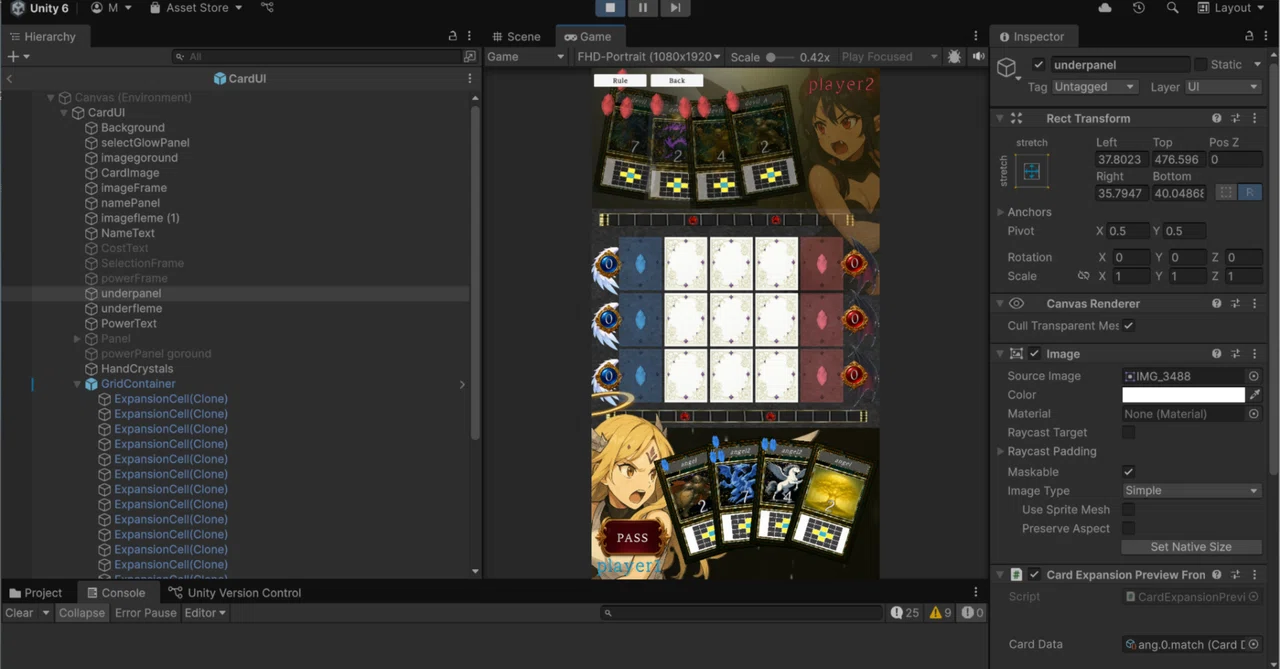Open the global search magnifier icon
Viewport: 1280px width, 669px height.
coord(1172,8)
